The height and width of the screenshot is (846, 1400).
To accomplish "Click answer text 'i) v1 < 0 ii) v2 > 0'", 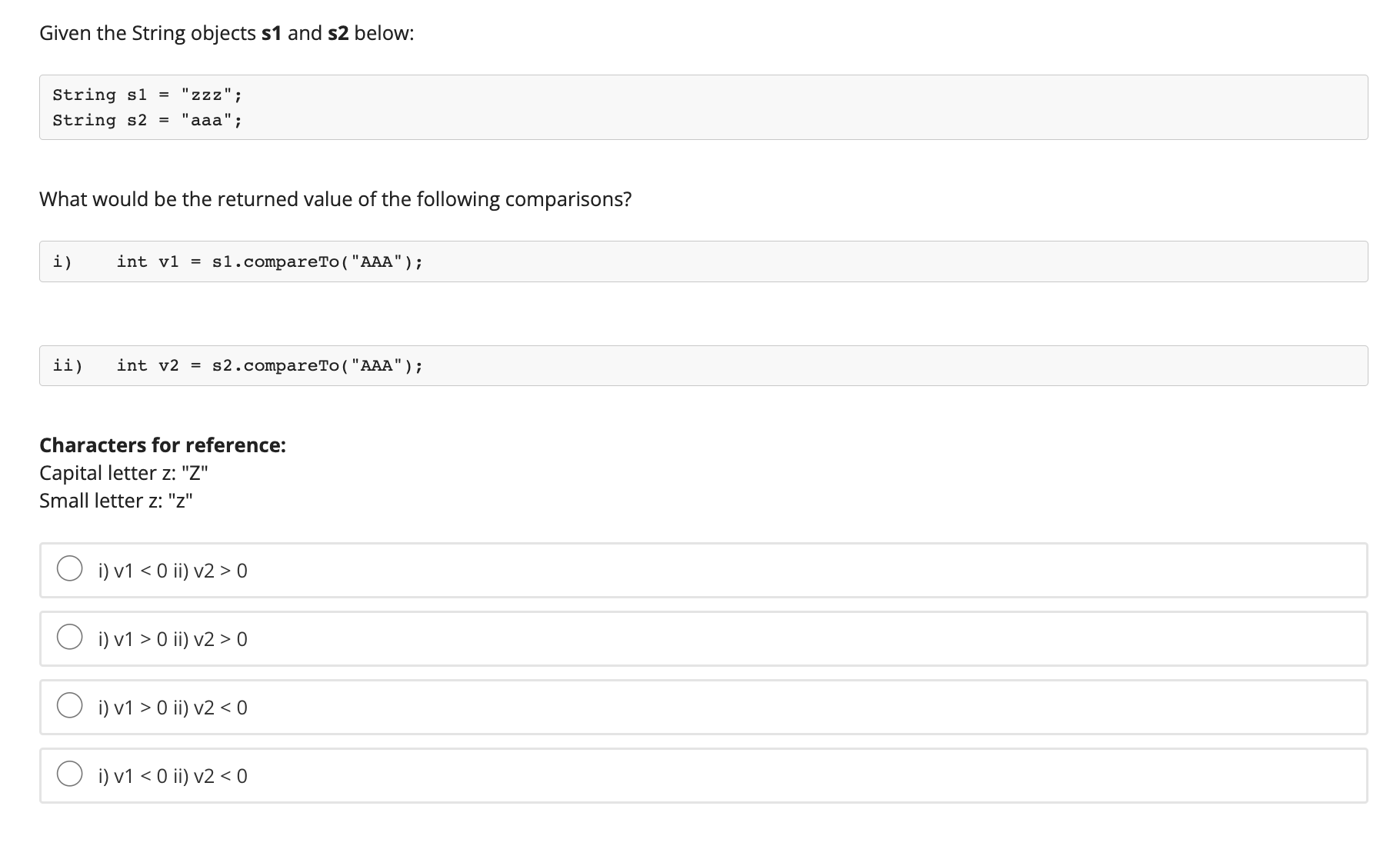I will [173, 571].
